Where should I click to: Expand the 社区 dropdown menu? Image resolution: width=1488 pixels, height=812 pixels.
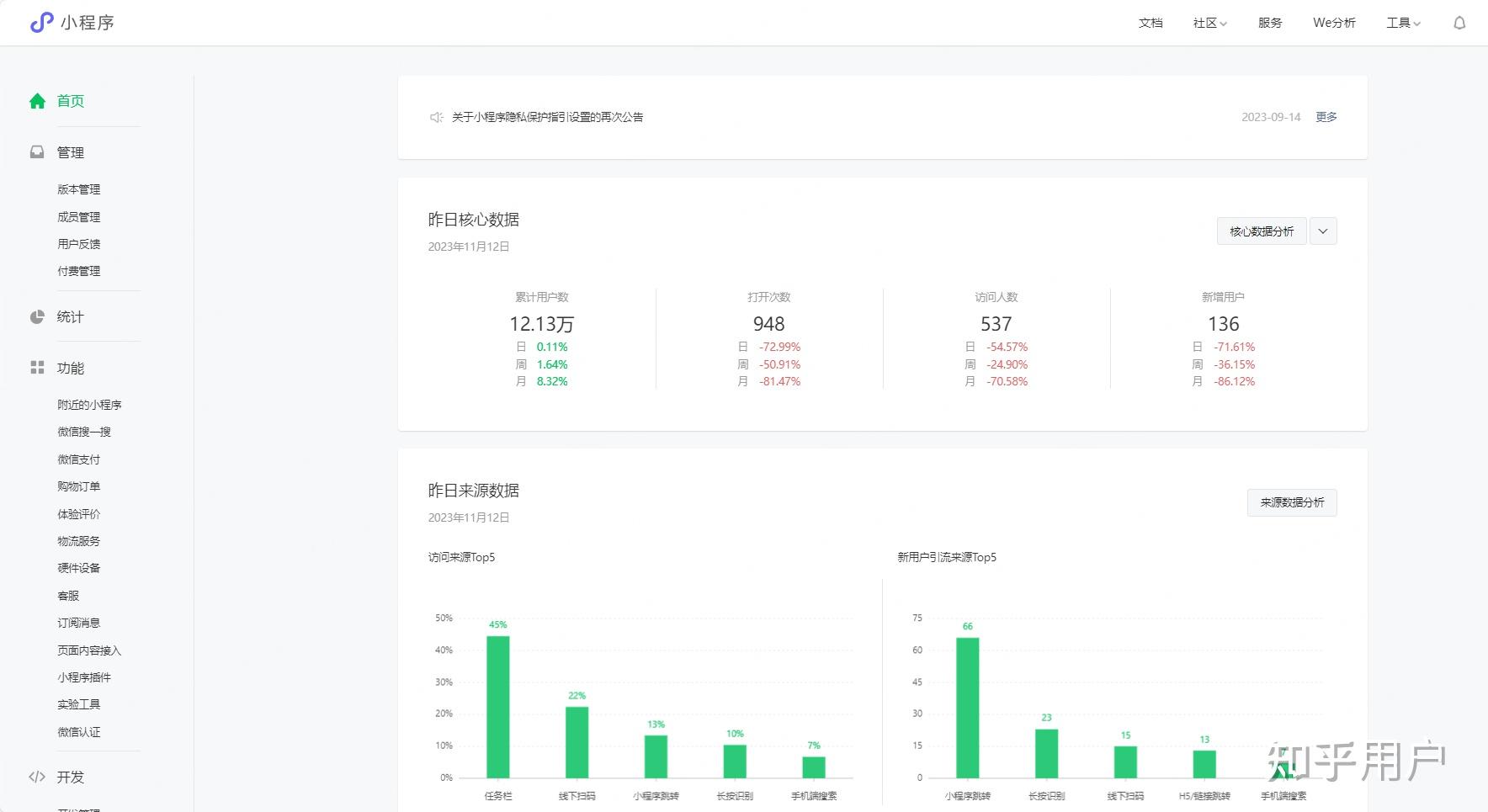pyautogui.click(x=1209, y=23)
